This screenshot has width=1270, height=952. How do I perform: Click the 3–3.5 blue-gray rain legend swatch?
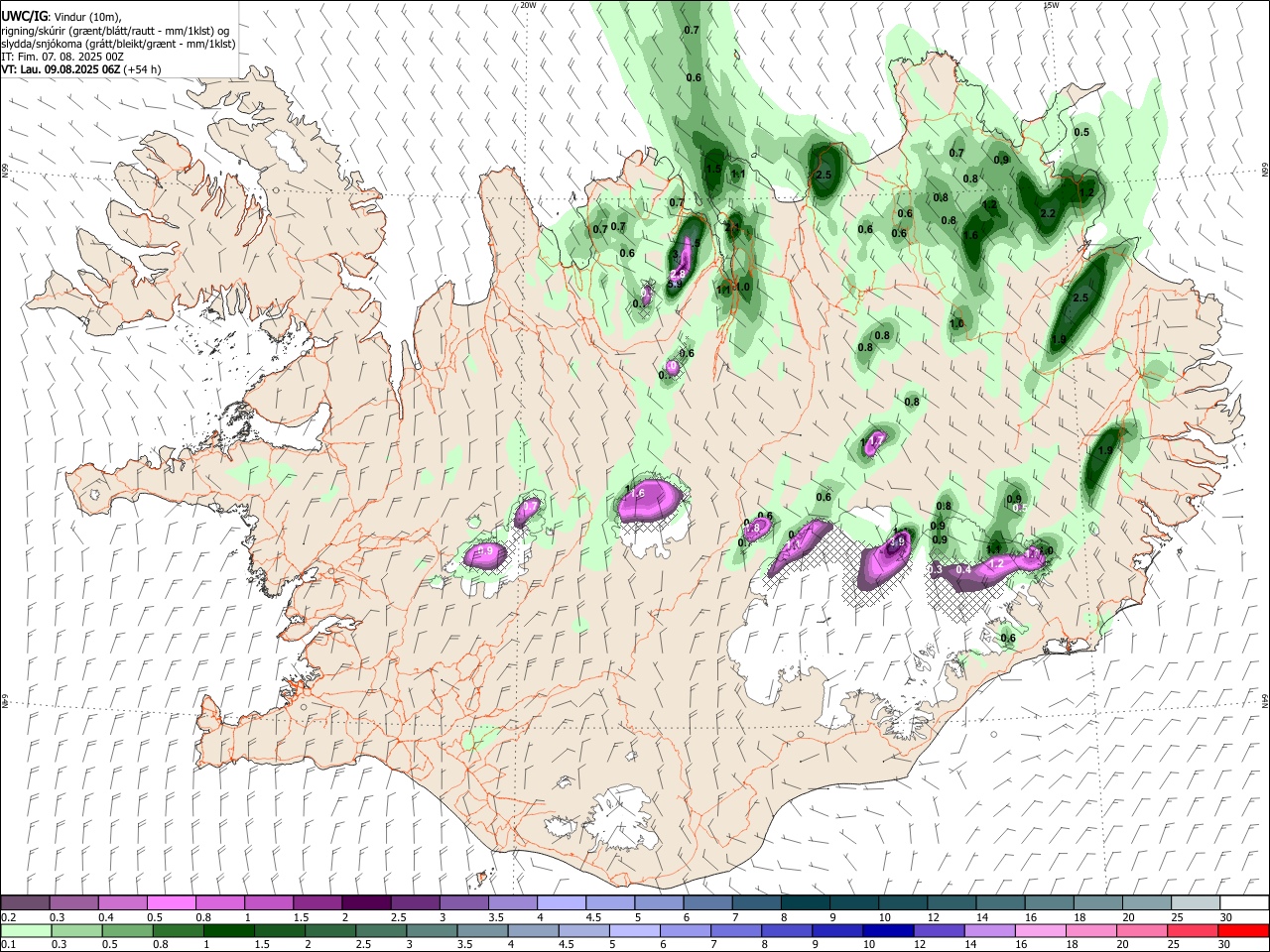pos(432,930)
